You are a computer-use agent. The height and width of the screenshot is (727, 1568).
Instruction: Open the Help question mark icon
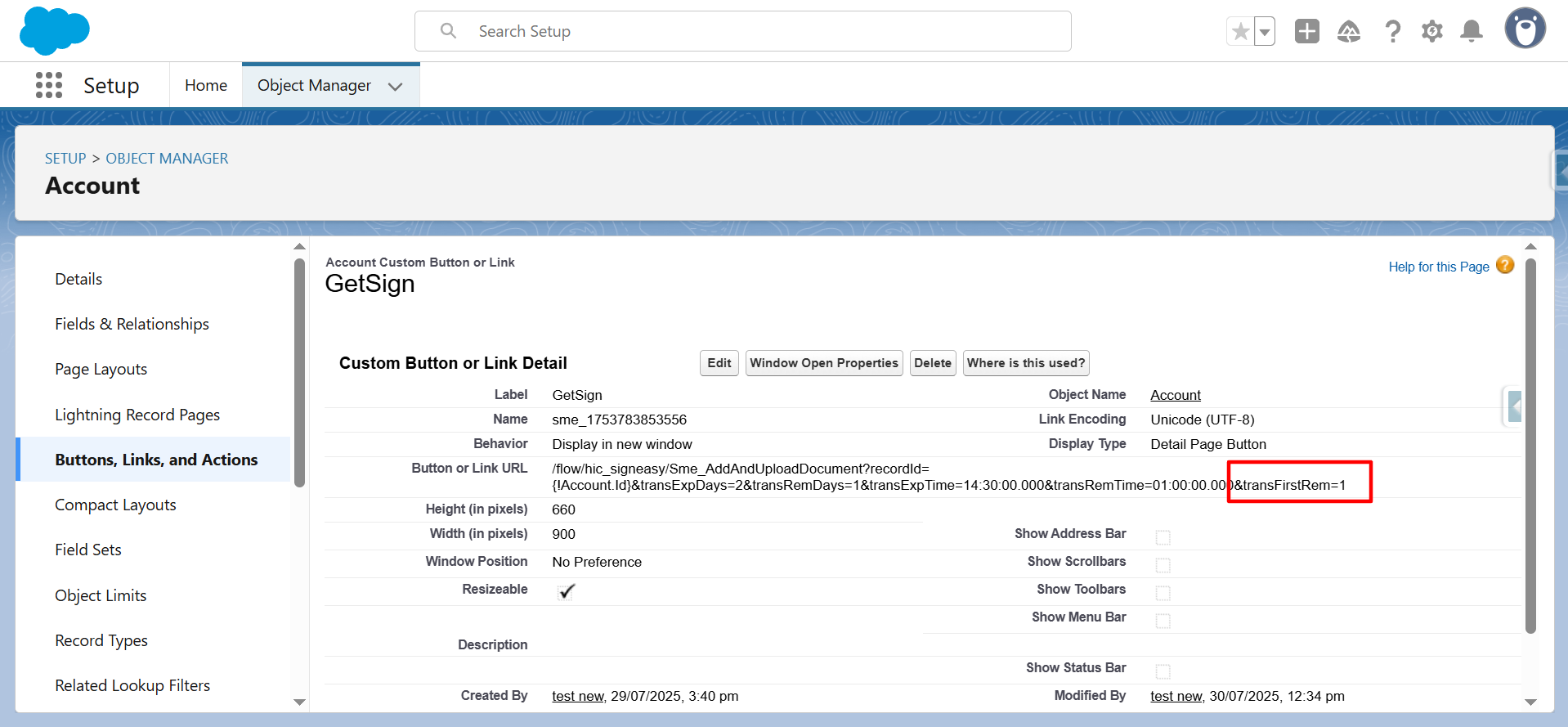[1392, 31]
